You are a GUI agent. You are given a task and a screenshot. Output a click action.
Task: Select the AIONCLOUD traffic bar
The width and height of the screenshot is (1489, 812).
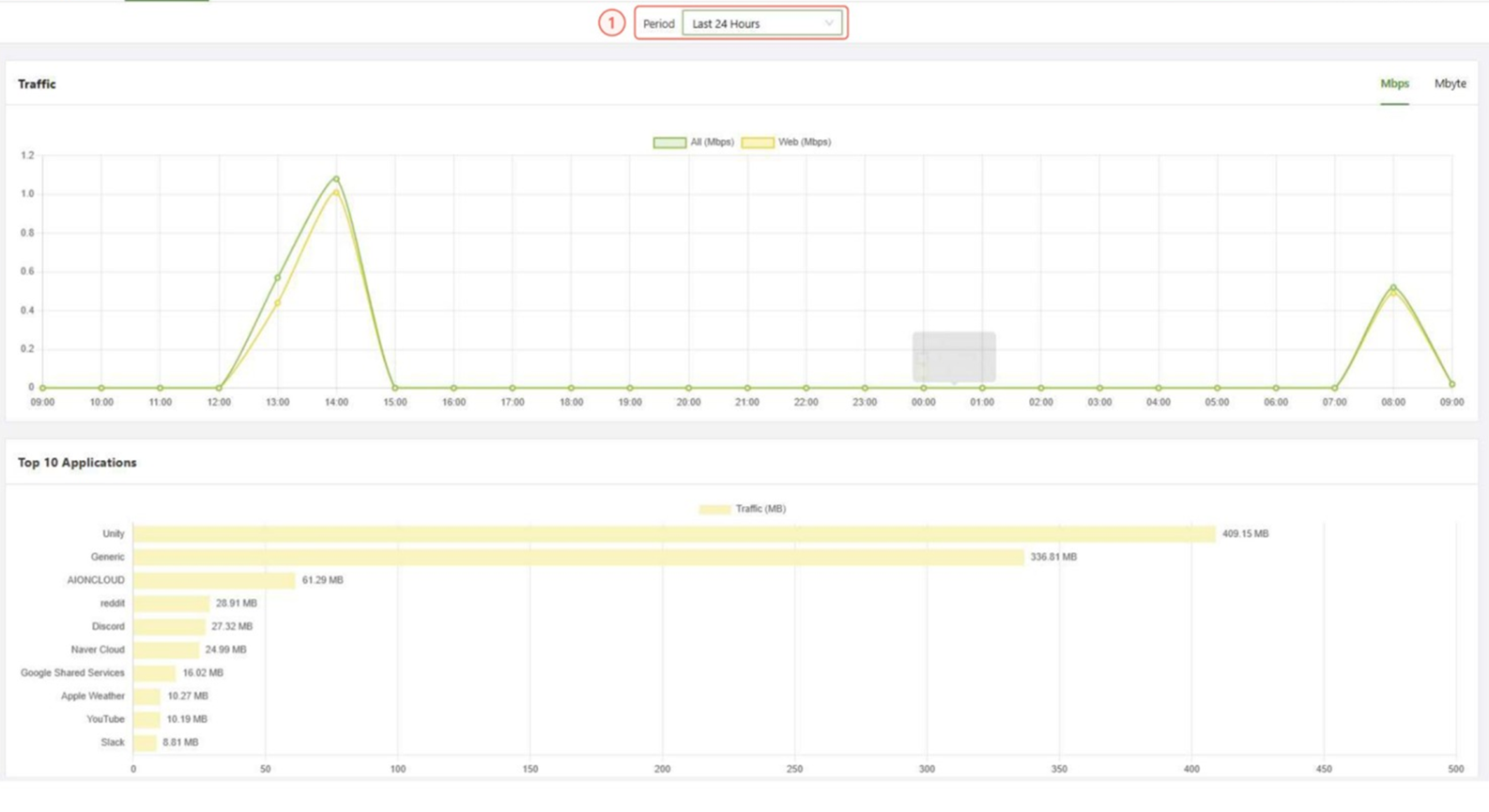(214, 580)
